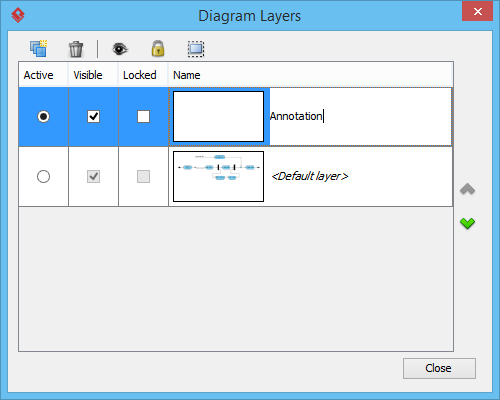Uncheck Visible for the Annotation layer
Screen dimensions: 500x400
coord(93,117)
